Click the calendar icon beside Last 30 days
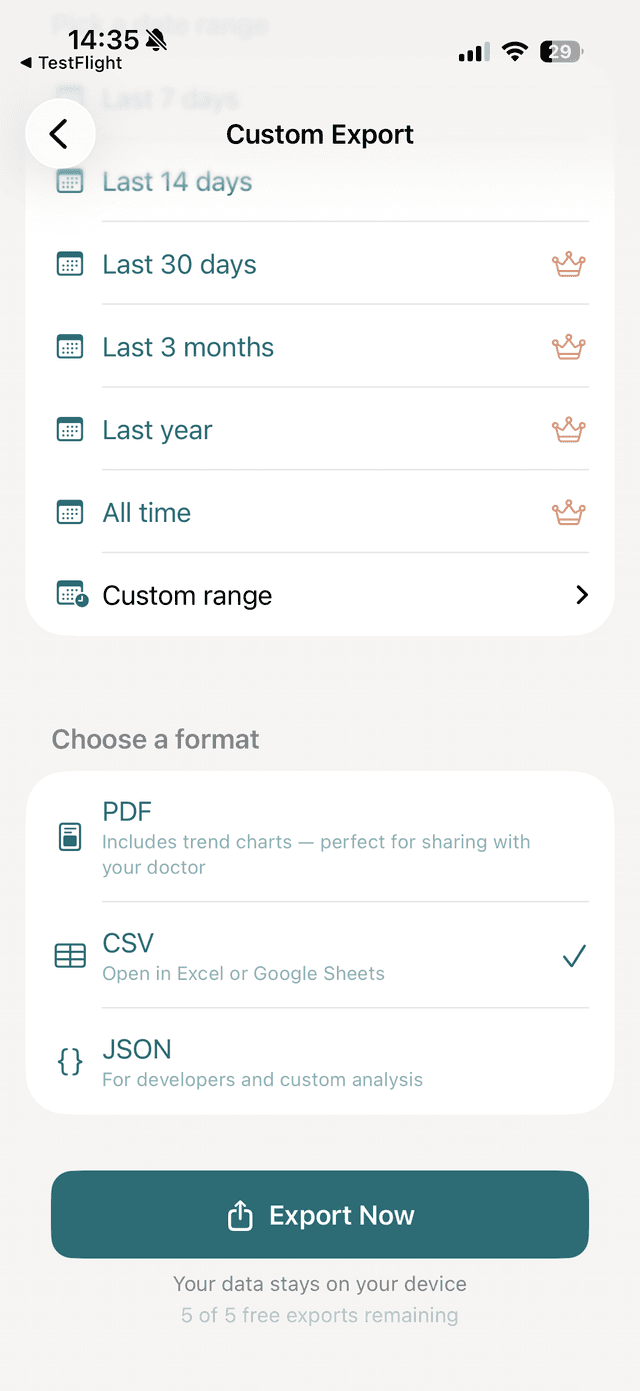The height and width of the screenshot is (1391, 640). pyautogui.click(x=69, y=264)
